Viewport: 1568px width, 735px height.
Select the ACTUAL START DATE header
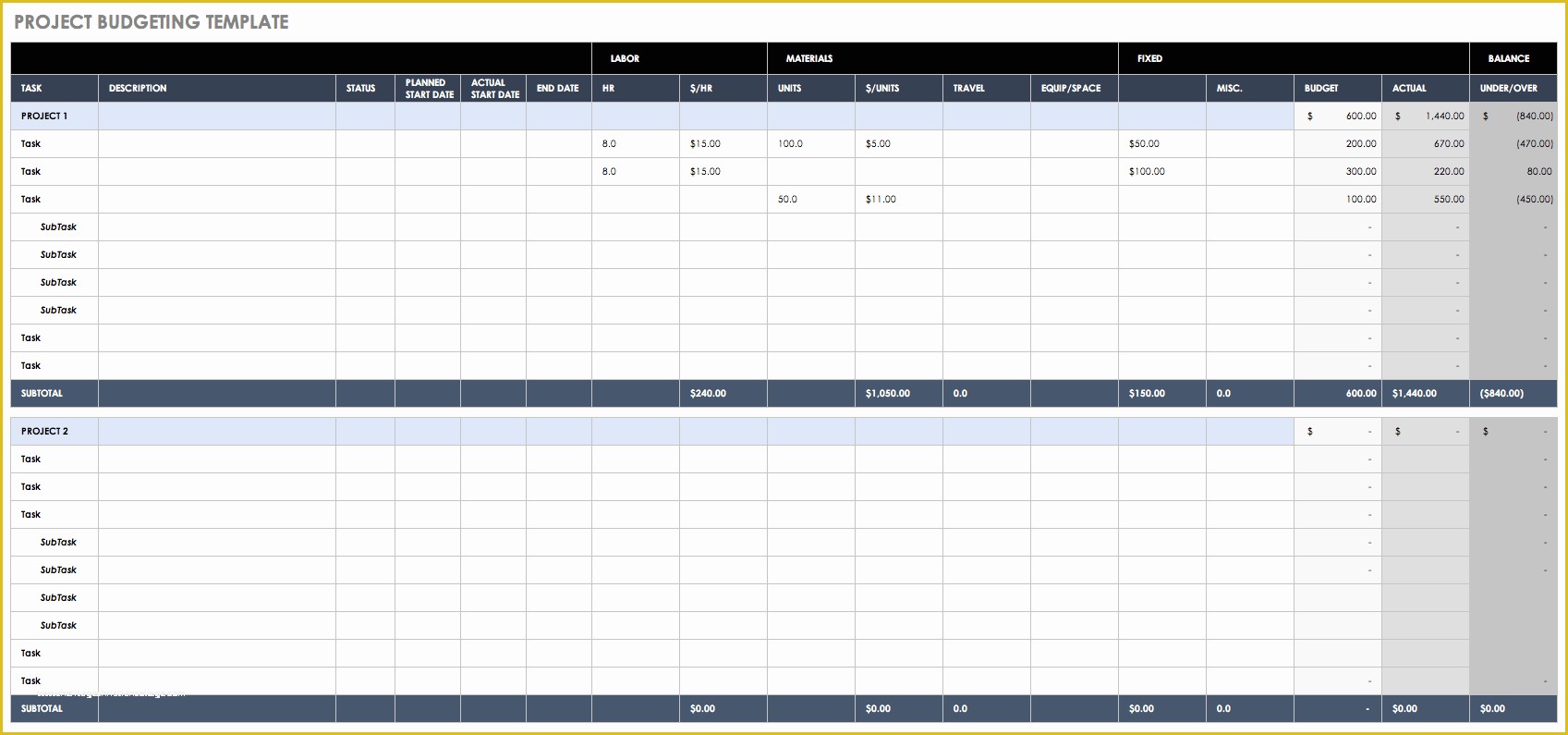pos(493,88)
